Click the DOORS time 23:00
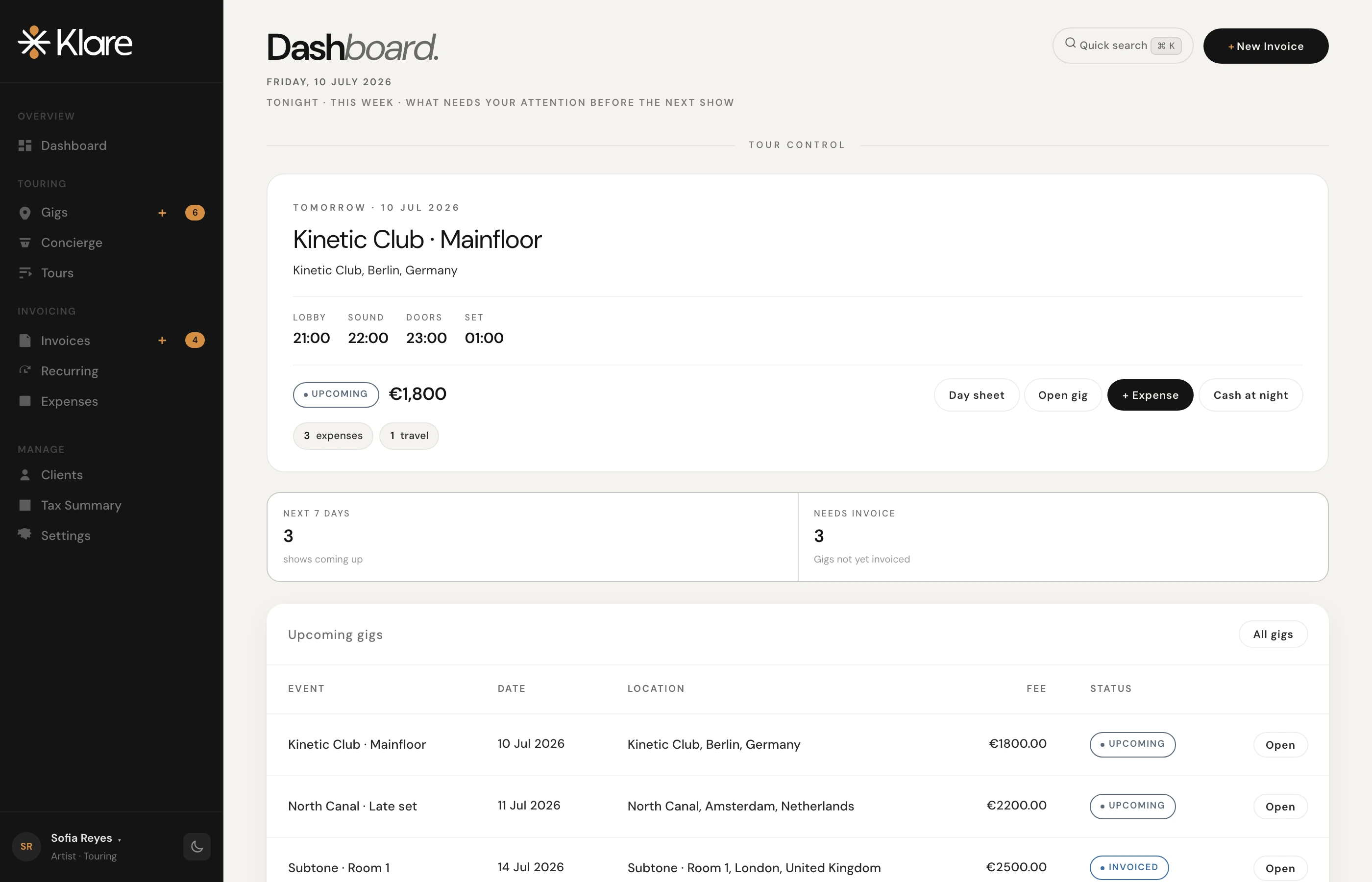Screen dimensions: 1372x882 [x=426, y=338]
